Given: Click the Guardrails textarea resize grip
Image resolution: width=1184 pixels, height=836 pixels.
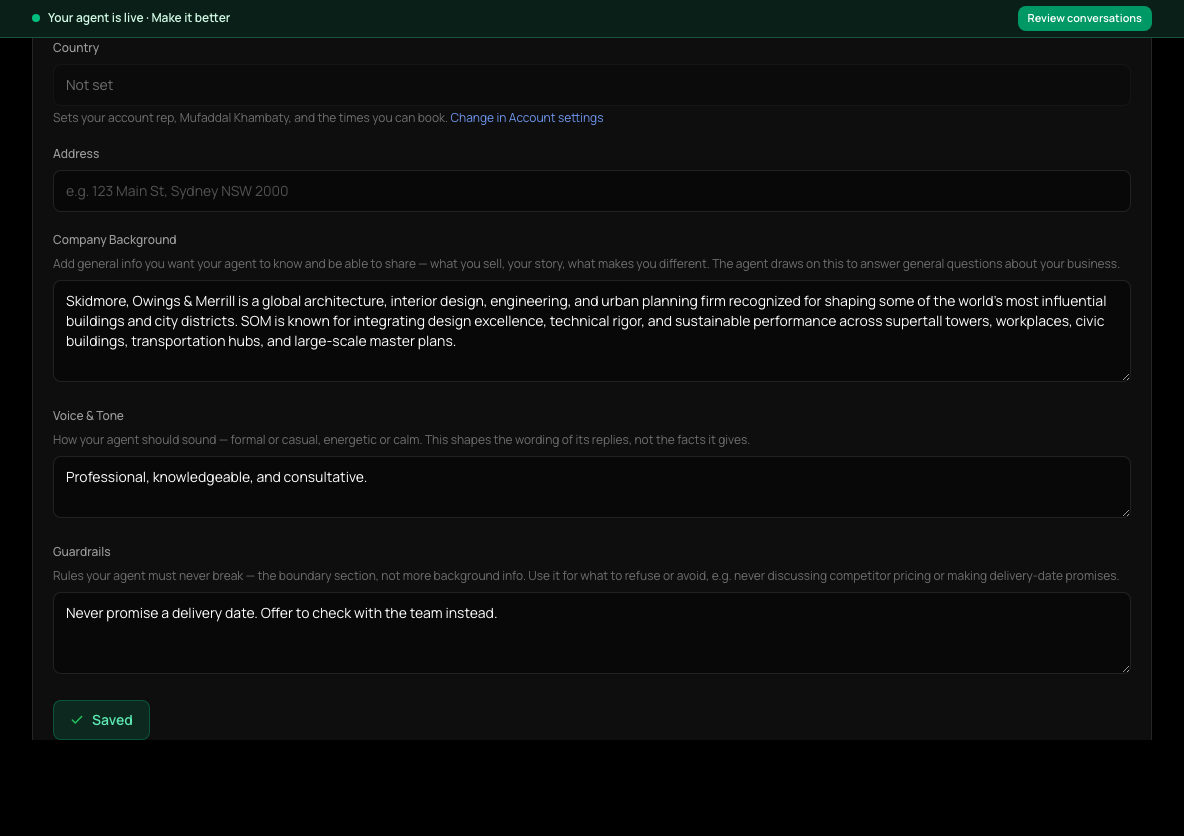Looking at the screenshot, I should 1125,668.
